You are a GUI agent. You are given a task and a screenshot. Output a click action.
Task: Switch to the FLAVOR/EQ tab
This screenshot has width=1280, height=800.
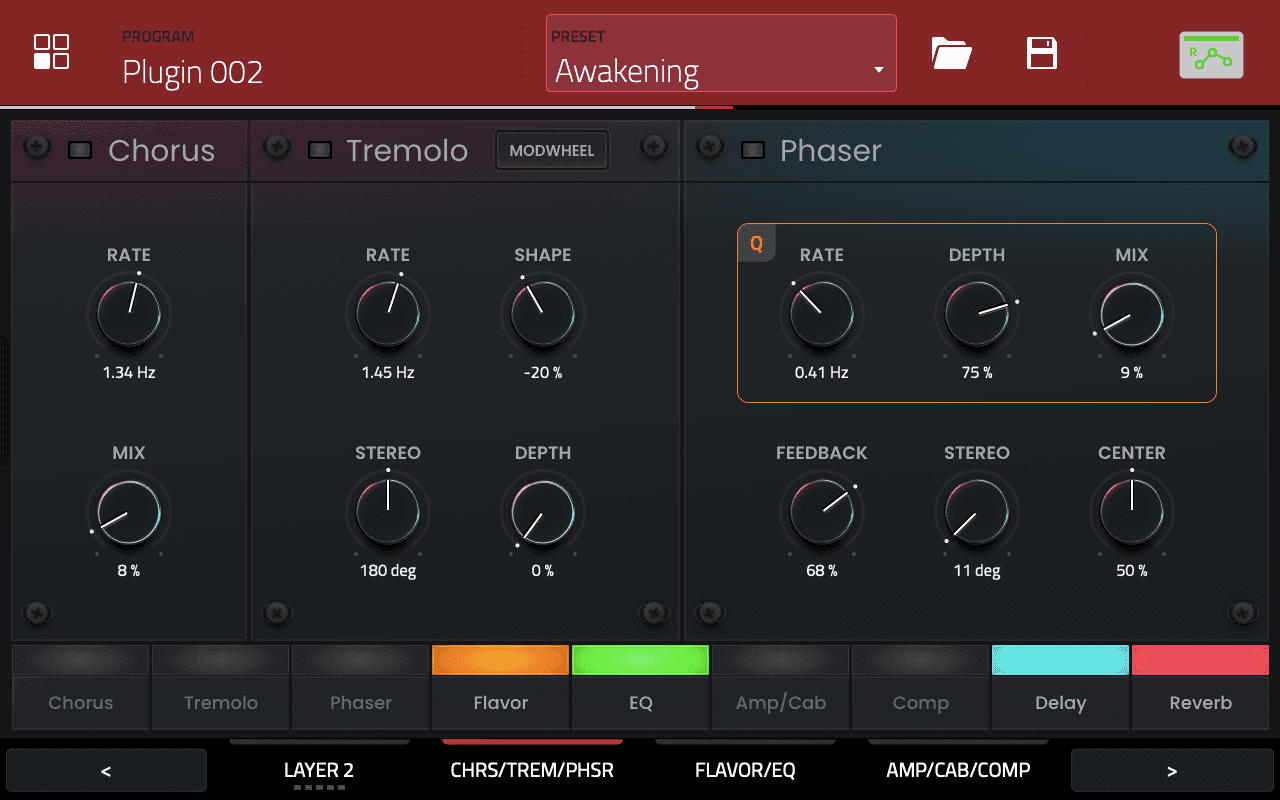click(x=745, y=770)
